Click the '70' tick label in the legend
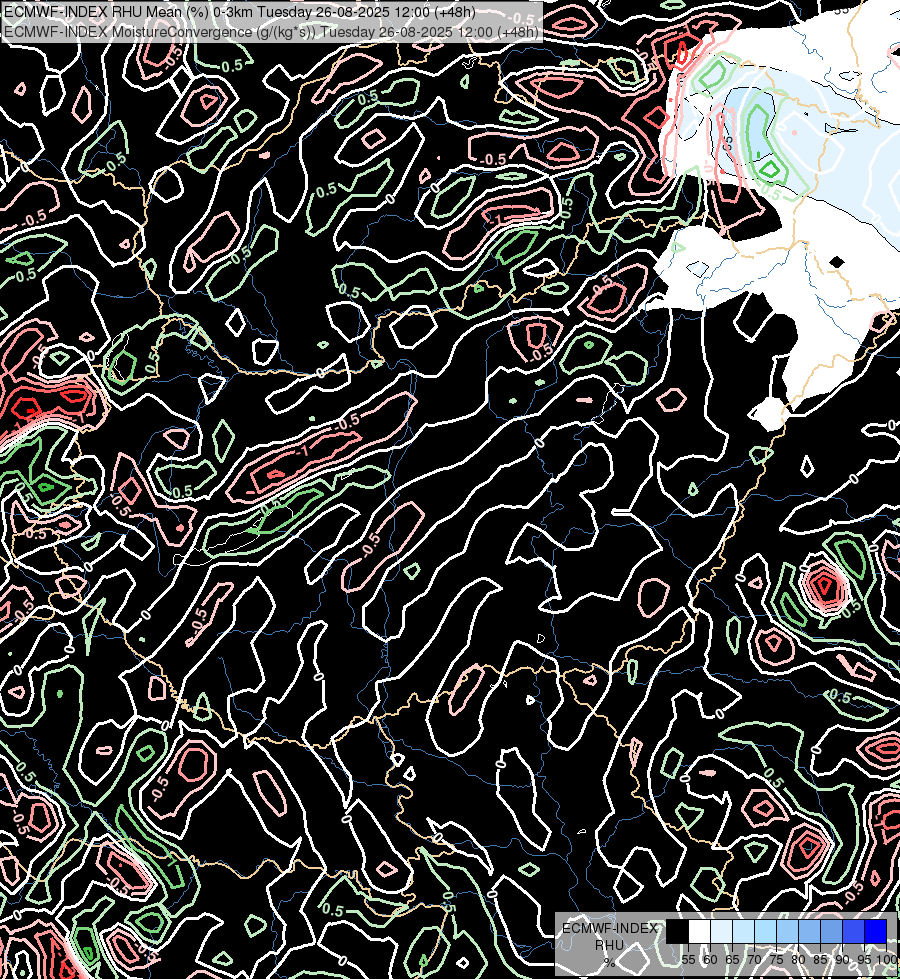900x979 pixels. [754, 960]
